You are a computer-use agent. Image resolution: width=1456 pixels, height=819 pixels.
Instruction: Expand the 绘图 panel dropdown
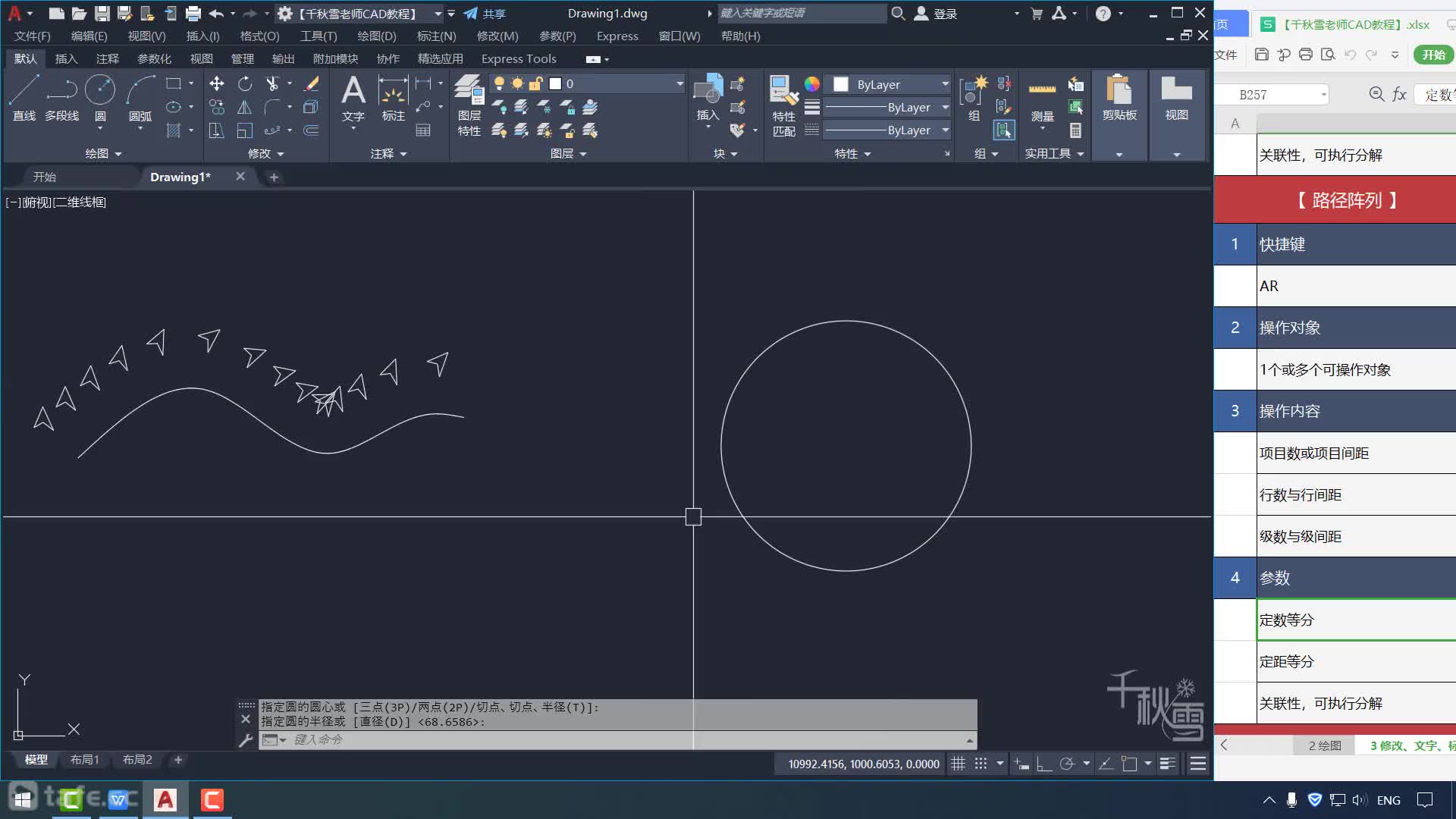point(103,153)
